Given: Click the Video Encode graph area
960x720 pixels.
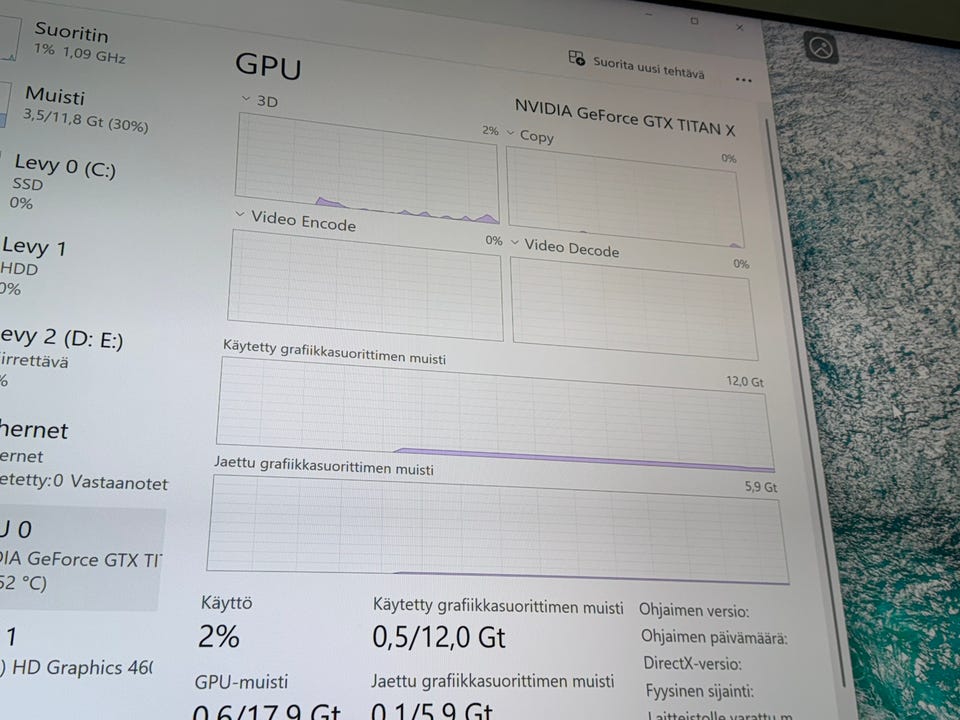Looking at the screenshot, I should click(x=366, y=285).
